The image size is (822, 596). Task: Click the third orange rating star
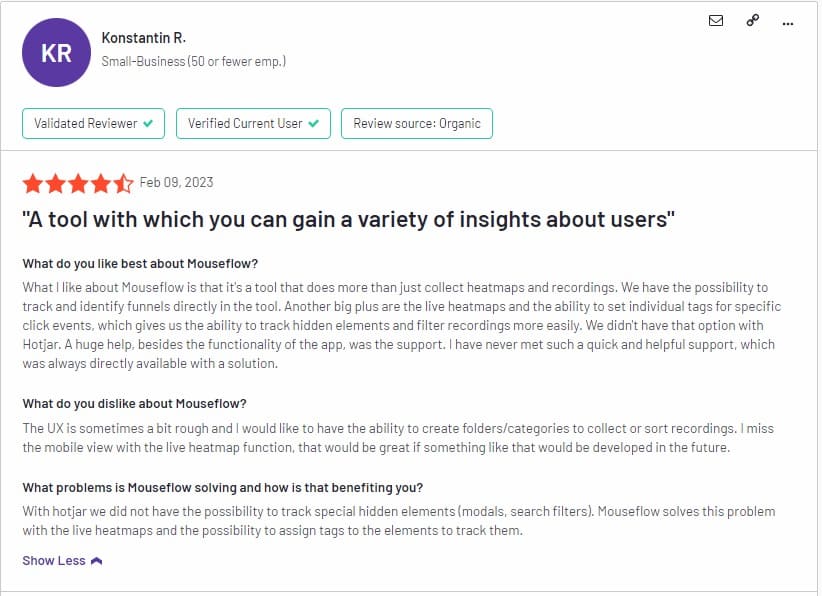click(78, 183)
